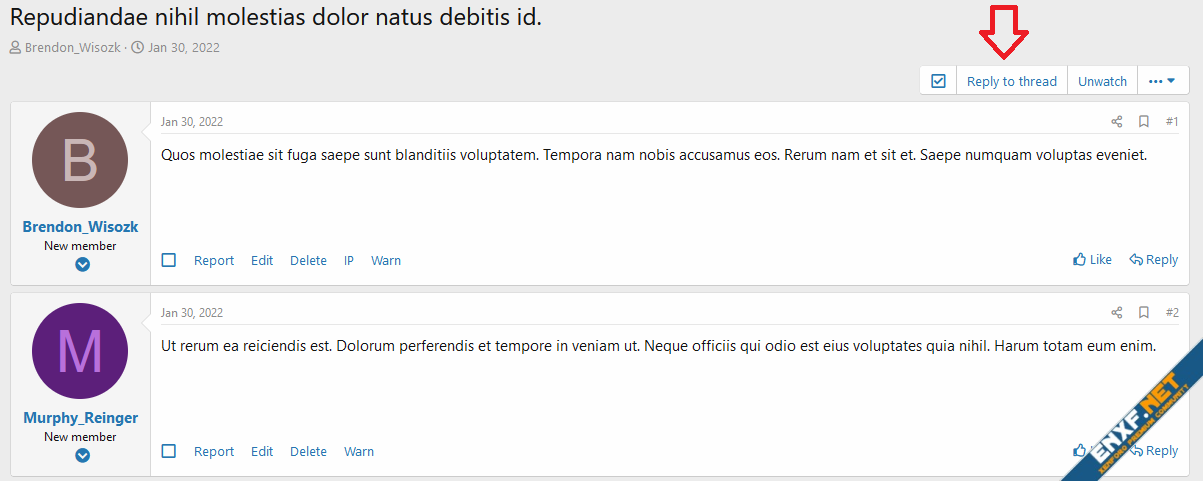This screenshot has height=481, width=1203.
Task: Open the more options dropdown beside Unwatch
Action: [1162, 81]
